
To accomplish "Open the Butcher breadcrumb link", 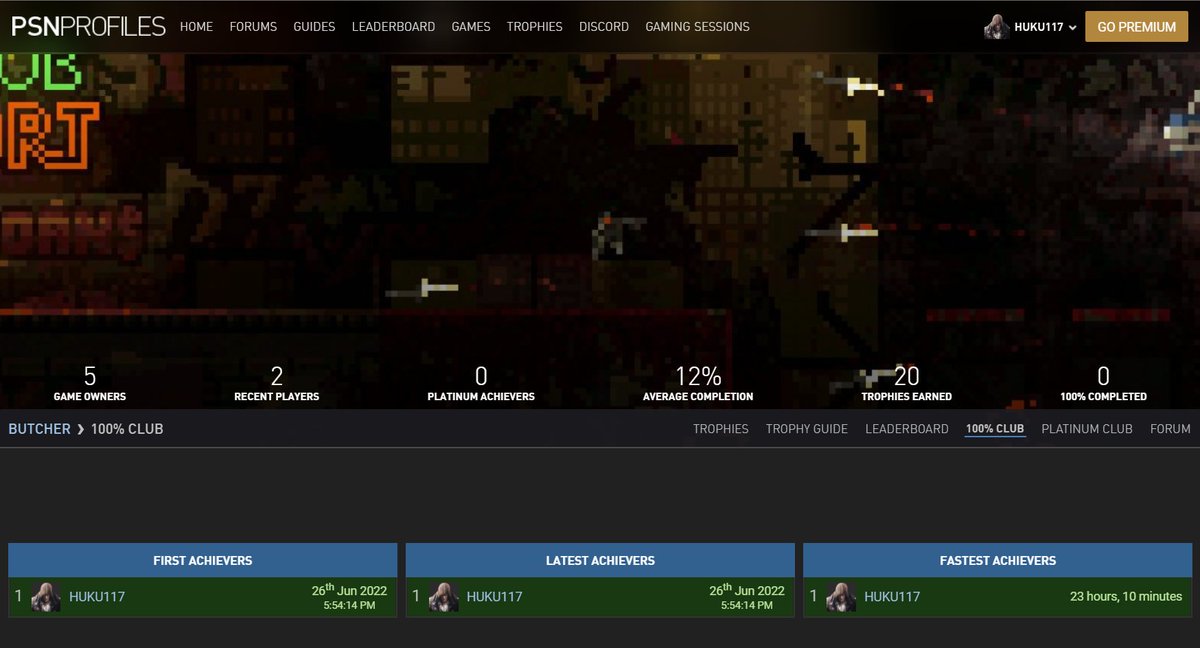I will [x=40, y=429].
